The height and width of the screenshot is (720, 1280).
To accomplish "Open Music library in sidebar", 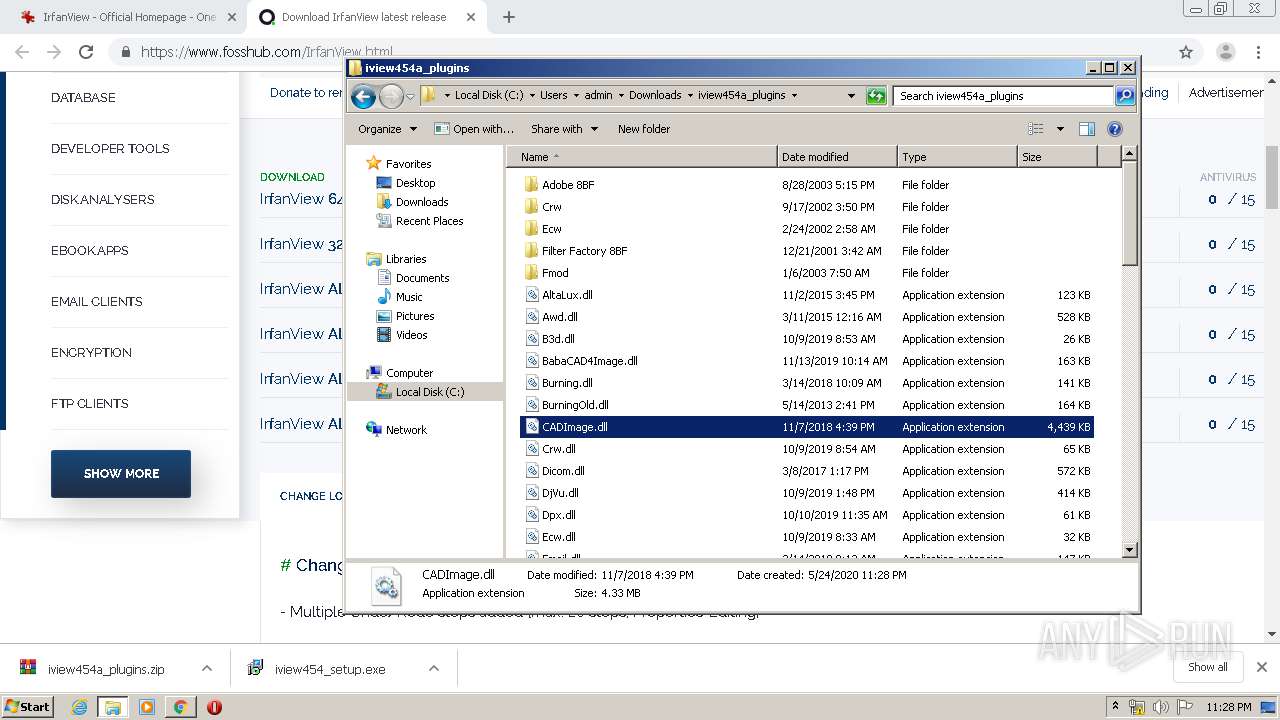I will point(408,297).
